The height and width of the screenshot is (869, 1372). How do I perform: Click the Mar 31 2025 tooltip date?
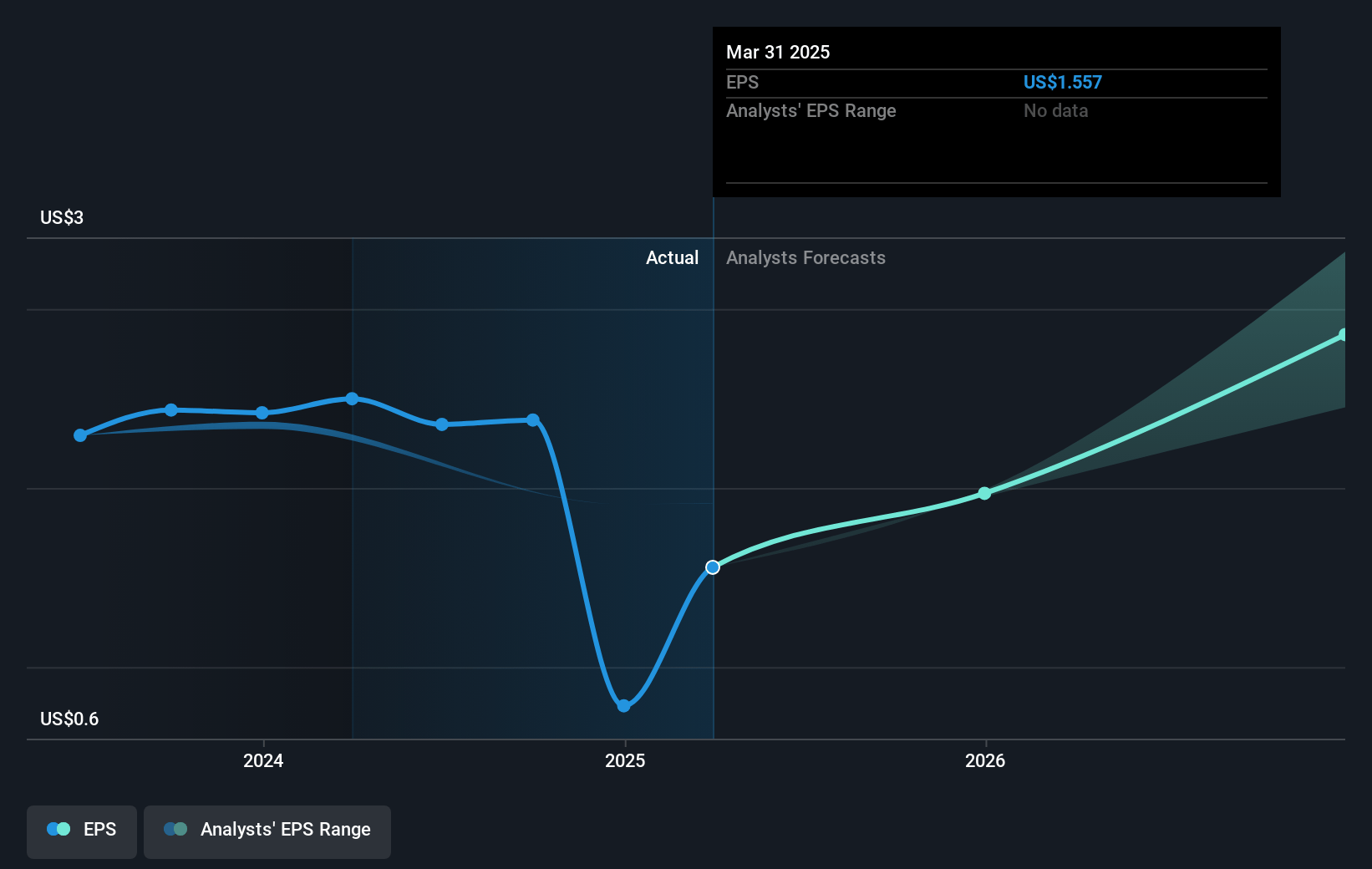click(778, 52)
